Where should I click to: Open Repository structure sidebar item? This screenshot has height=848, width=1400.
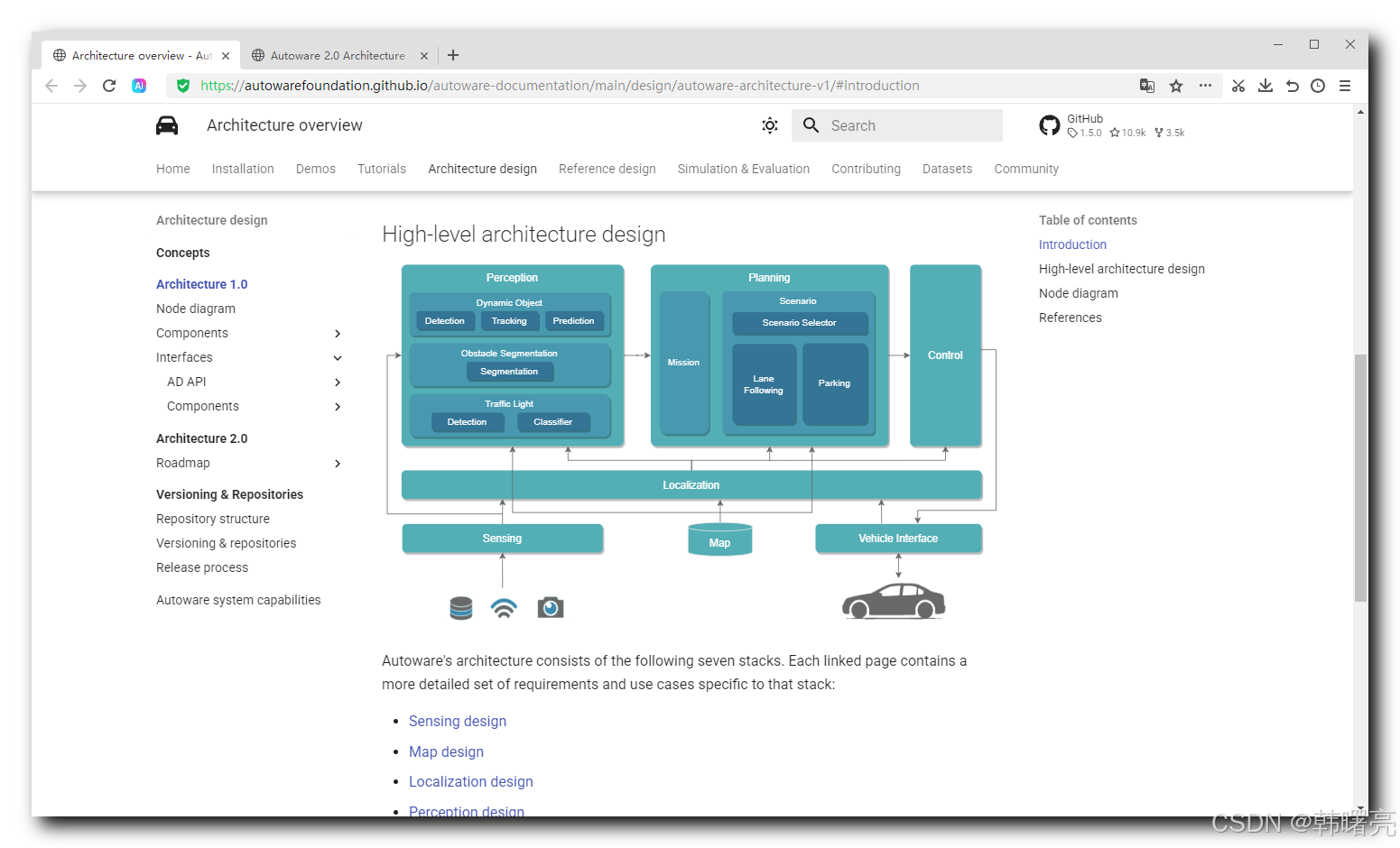click(x=213, y=519)
